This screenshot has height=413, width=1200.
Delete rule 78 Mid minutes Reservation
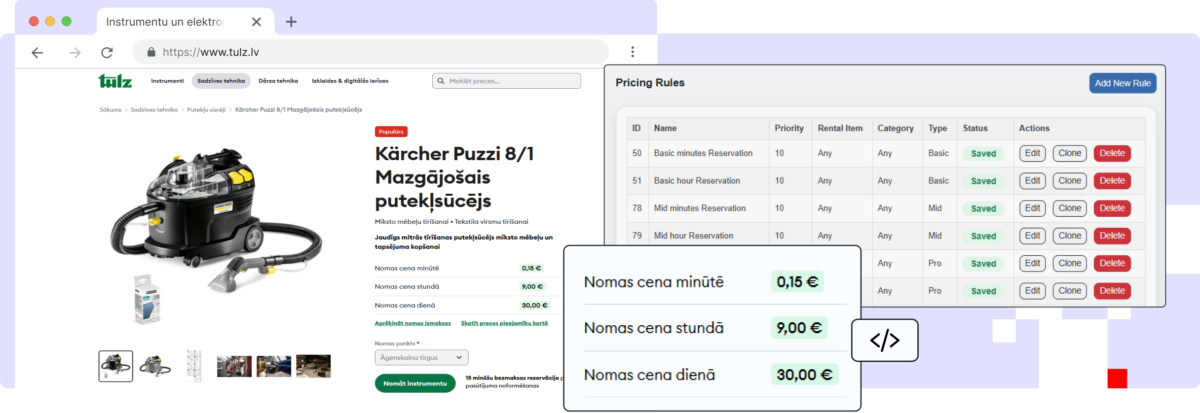pyautogui.click(x=1112, y=208)
